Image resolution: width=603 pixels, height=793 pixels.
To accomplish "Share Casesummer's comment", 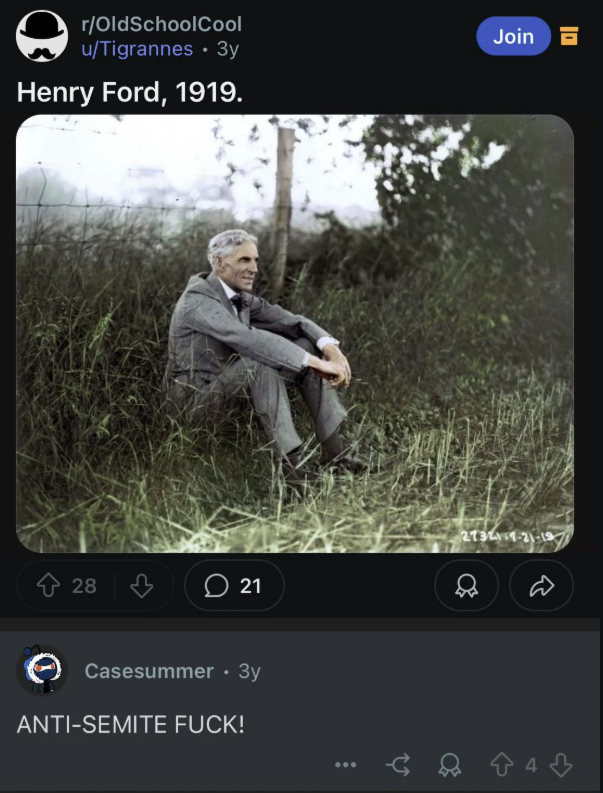I will click(x=398, y=765).
